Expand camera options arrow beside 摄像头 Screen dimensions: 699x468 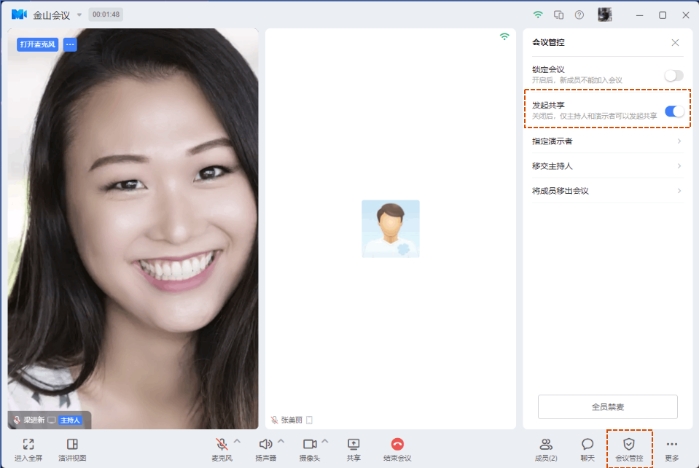click(x=325, y=441)
